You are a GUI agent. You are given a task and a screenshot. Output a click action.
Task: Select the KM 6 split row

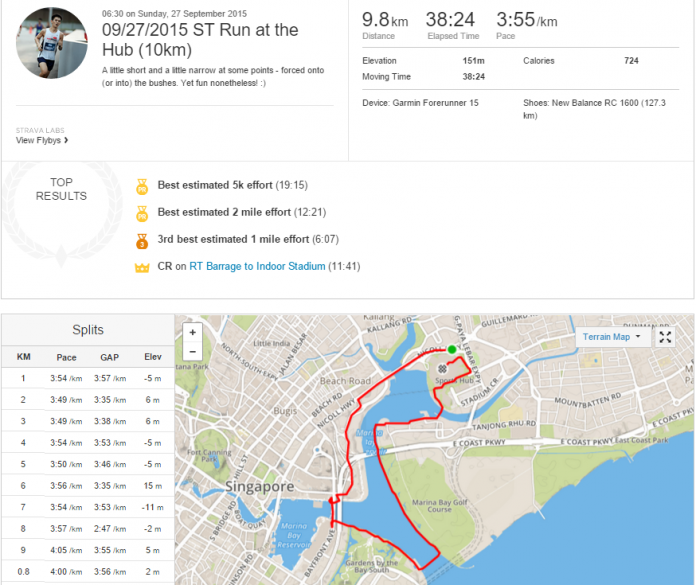coord(87,486)
